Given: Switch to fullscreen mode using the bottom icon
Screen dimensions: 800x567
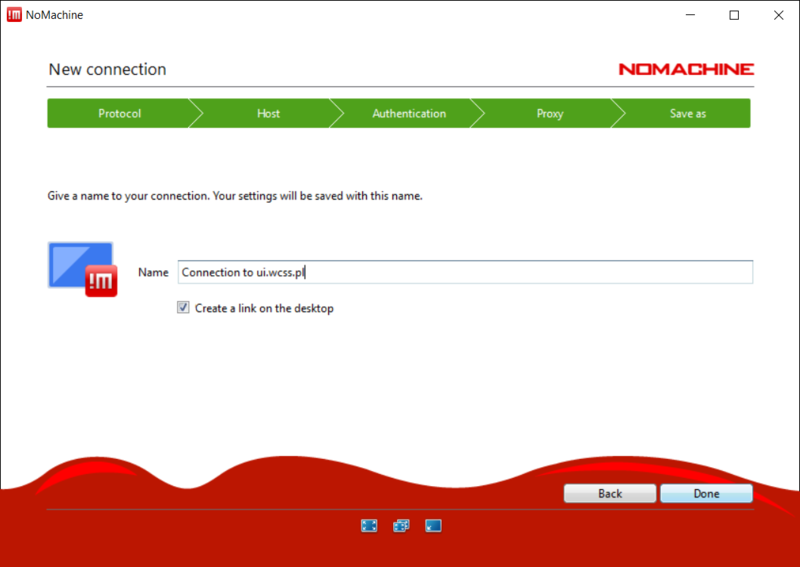Looking at the screenshot, I should (369, 525).
